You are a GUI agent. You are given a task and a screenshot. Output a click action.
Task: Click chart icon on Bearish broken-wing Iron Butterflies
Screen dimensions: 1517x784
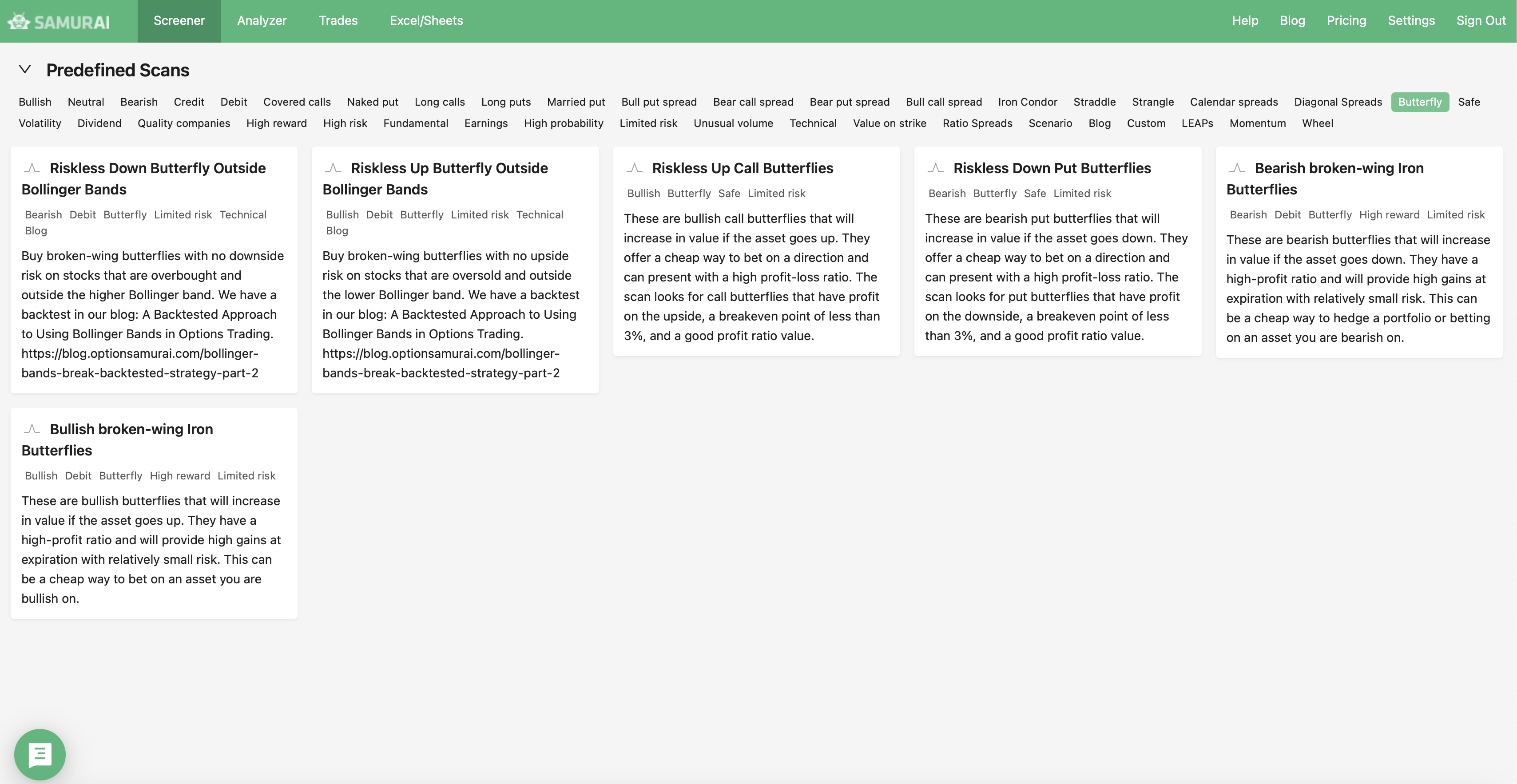[1237, 168]
